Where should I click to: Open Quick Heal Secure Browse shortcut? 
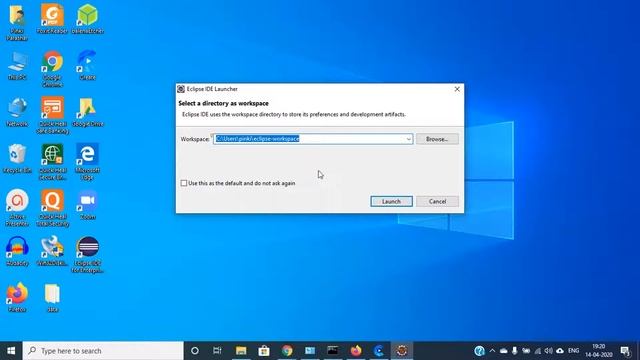(x=52, y=162)
